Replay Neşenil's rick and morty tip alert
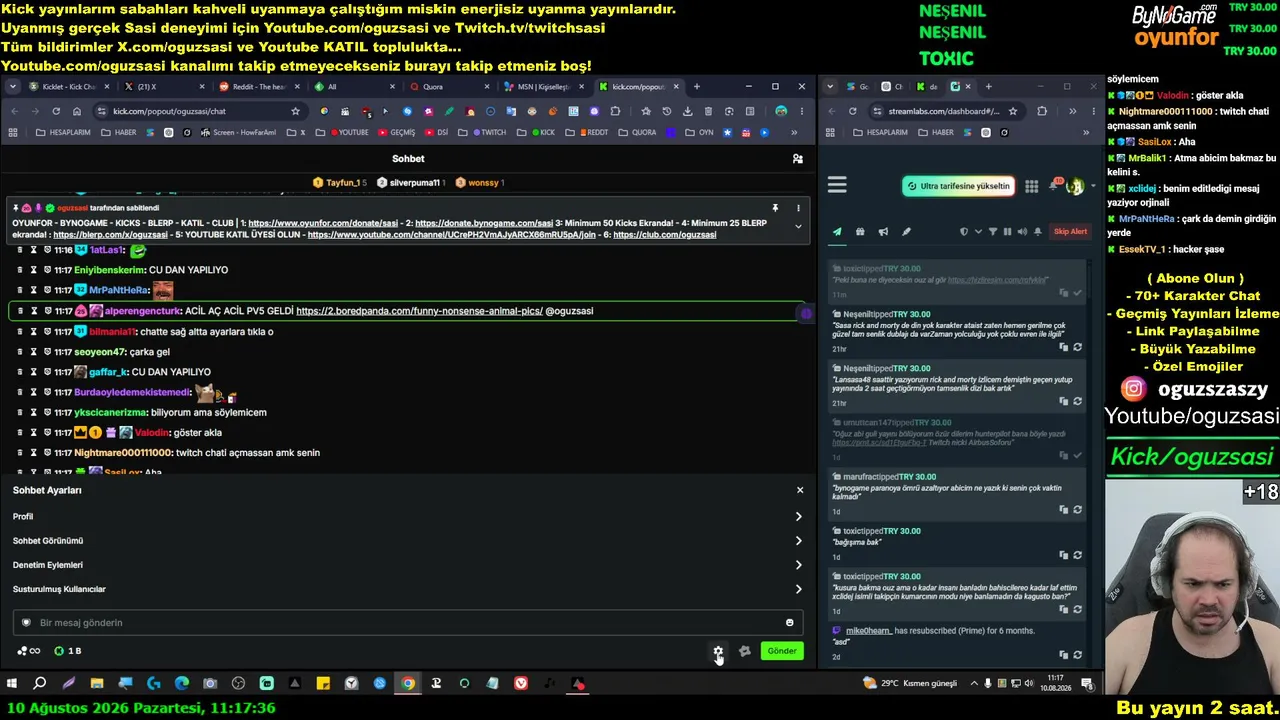The width and height of the screenshot is (1280, 720). 1077,347
